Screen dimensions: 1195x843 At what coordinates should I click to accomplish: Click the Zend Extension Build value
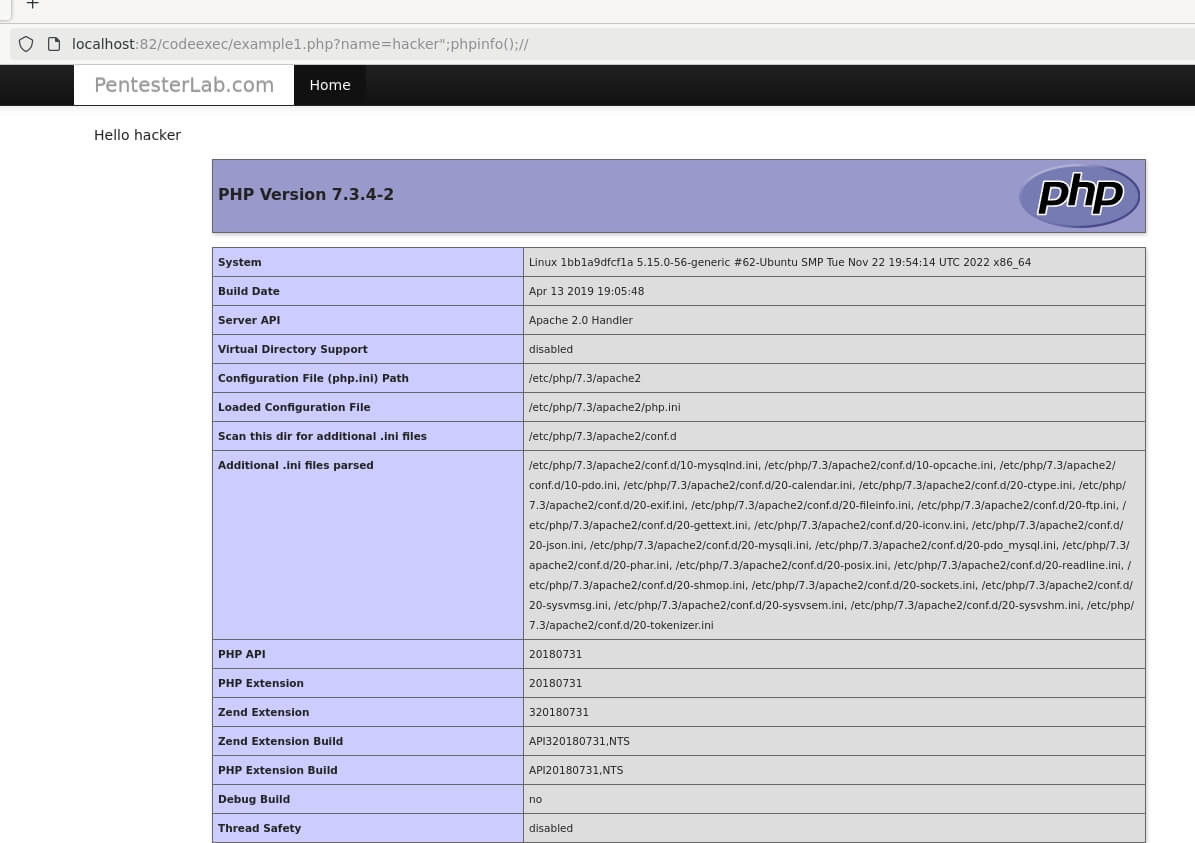click(x=579, y=741)
